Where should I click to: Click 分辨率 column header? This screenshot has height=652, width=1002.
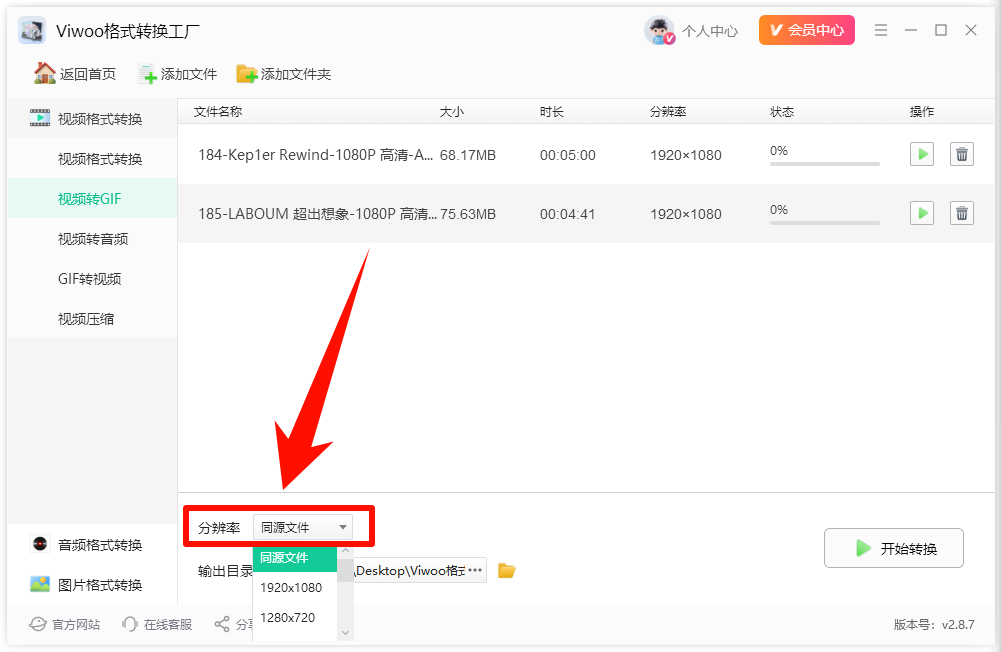668,112
